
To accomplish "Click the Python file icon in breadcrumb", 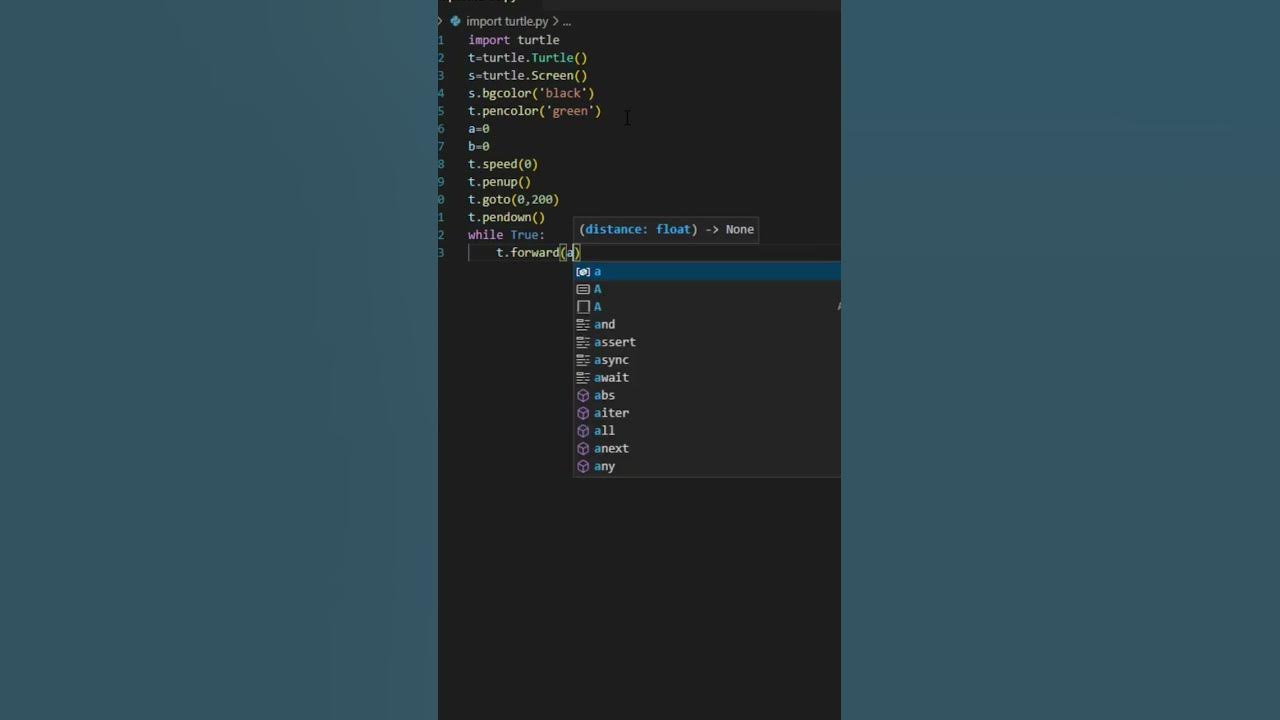I will tap(455, 21).
